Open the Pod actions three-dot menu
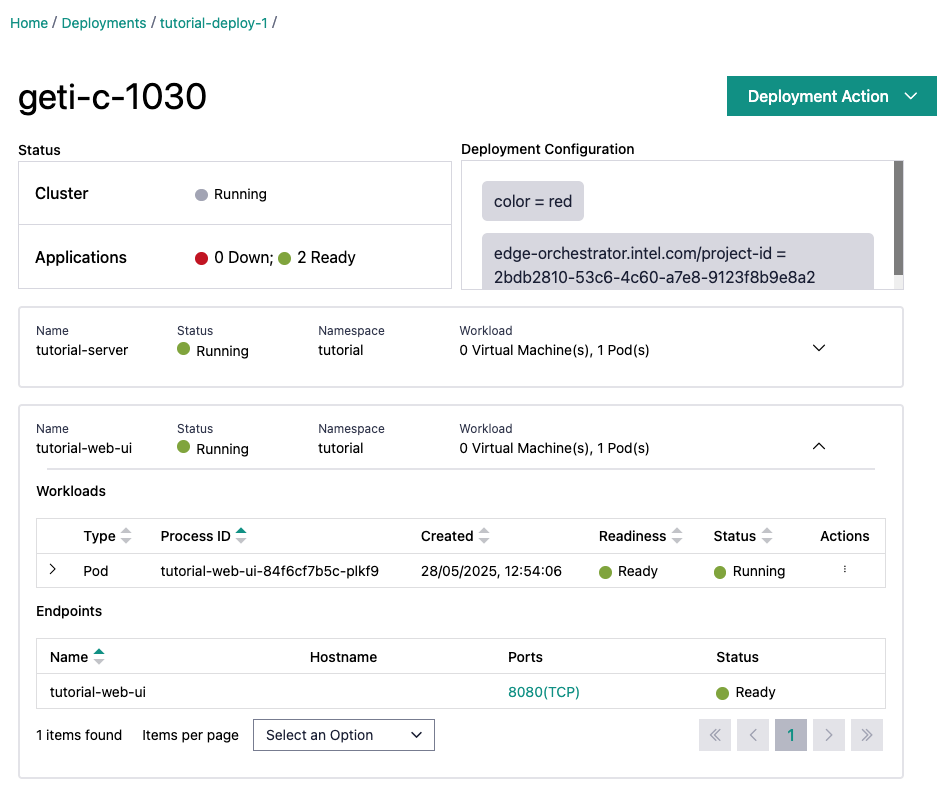 tap(845, 570)
